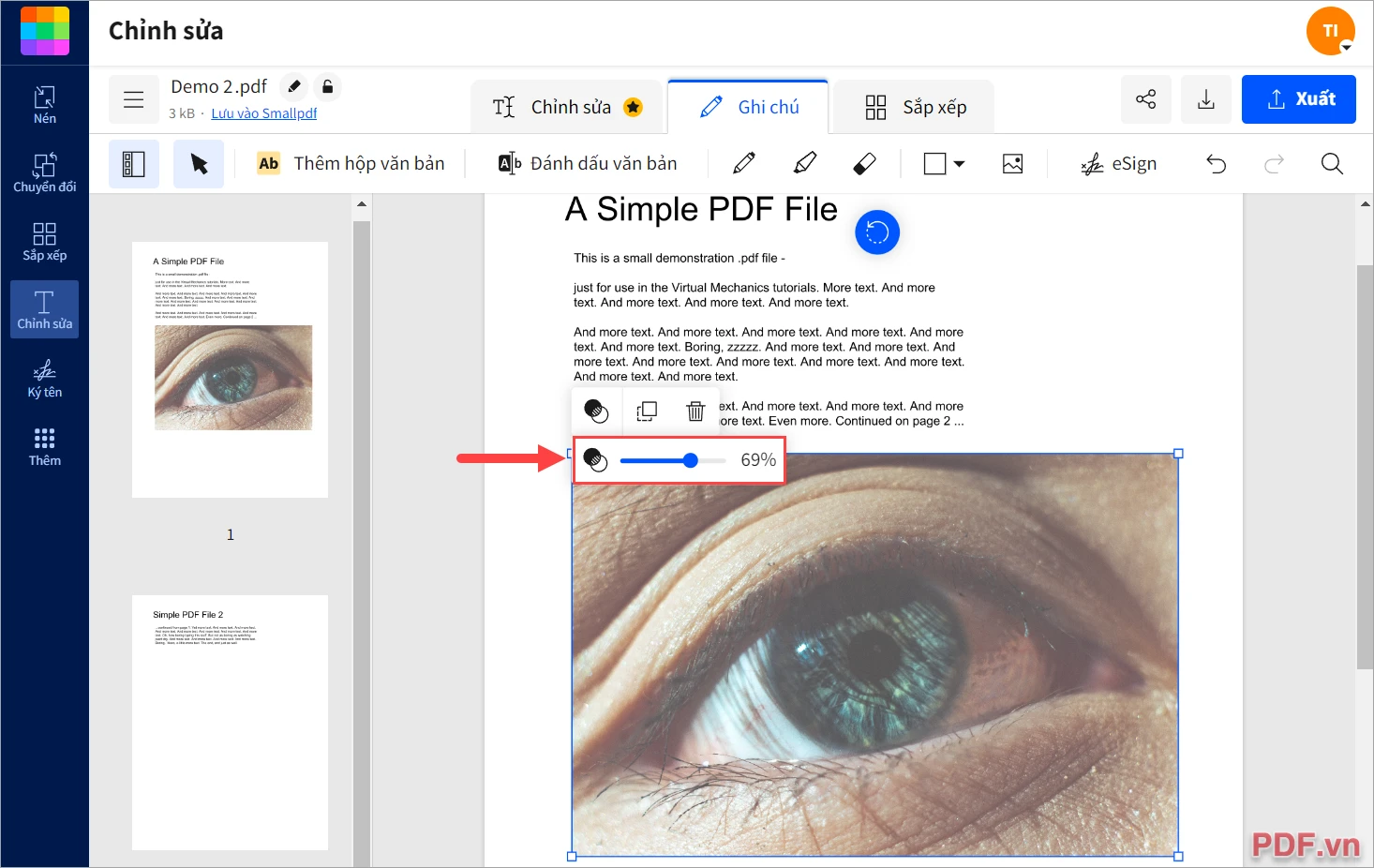Open the Ký tên sign tool
Screen dimensions: 1374x868
[x=44, y=379]
